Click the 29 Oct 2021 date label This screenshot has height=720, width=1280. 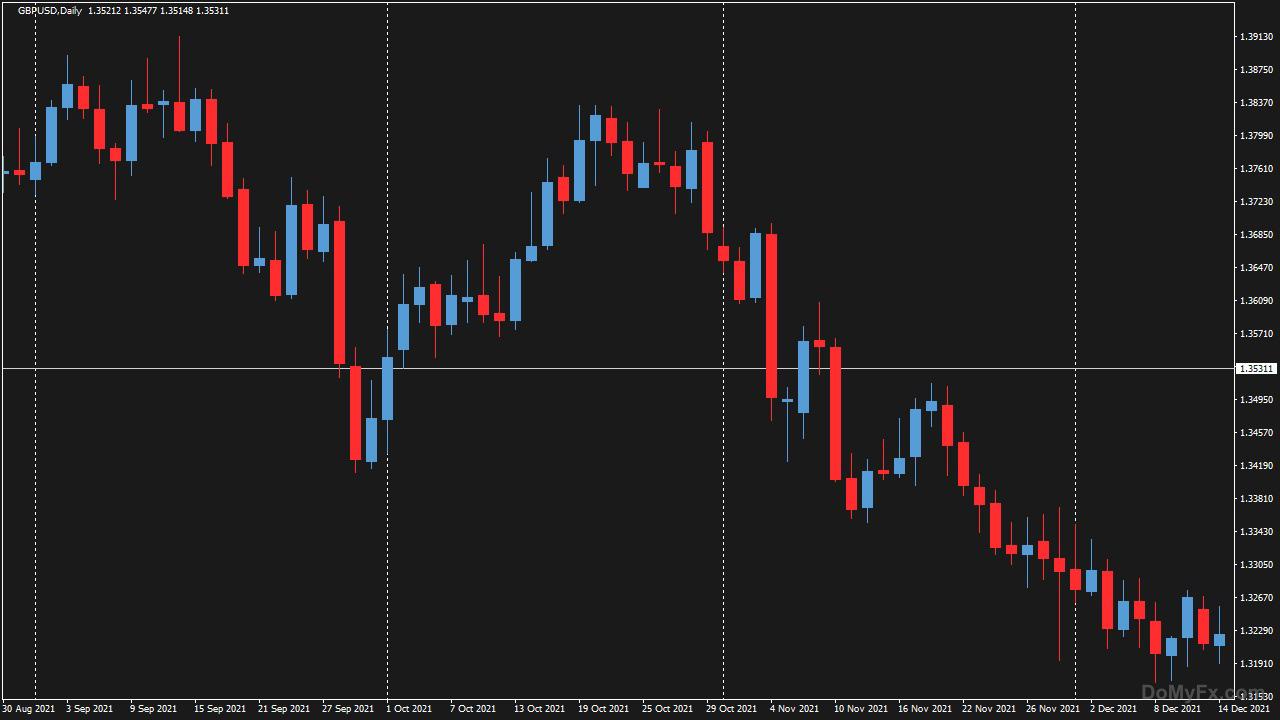point(731,709)
